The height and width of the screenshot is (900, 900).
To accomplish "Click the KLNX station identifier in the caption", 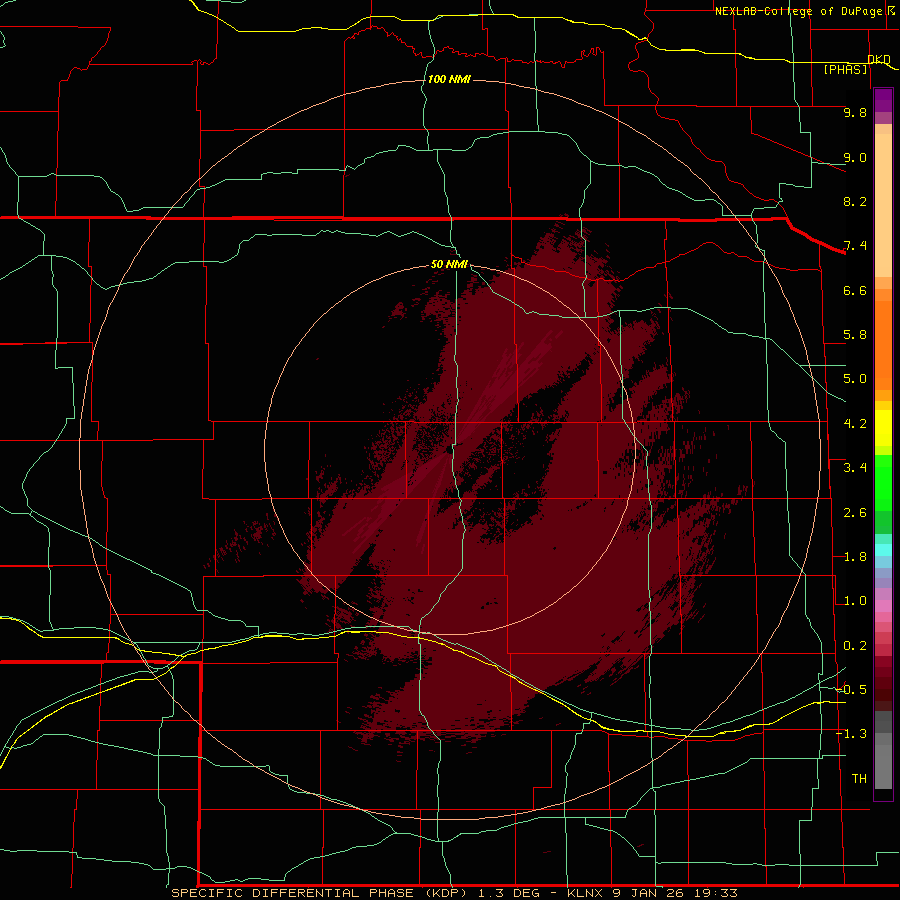I will (x=585, y=893).
